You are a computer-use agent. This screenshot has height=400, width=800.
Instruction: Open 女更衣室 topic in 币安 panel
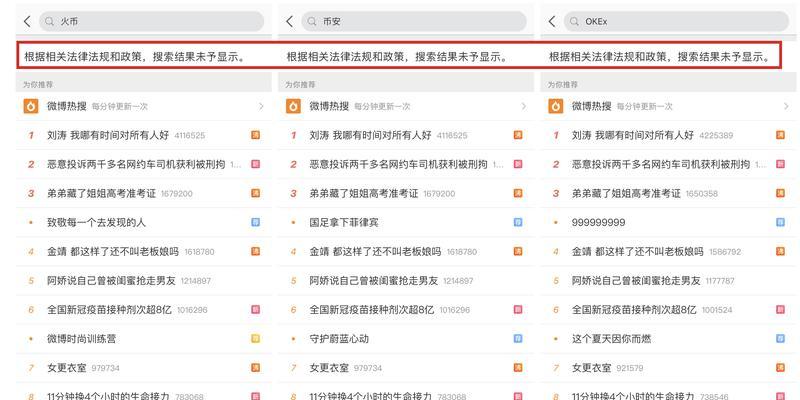click(x=329, y=367)
